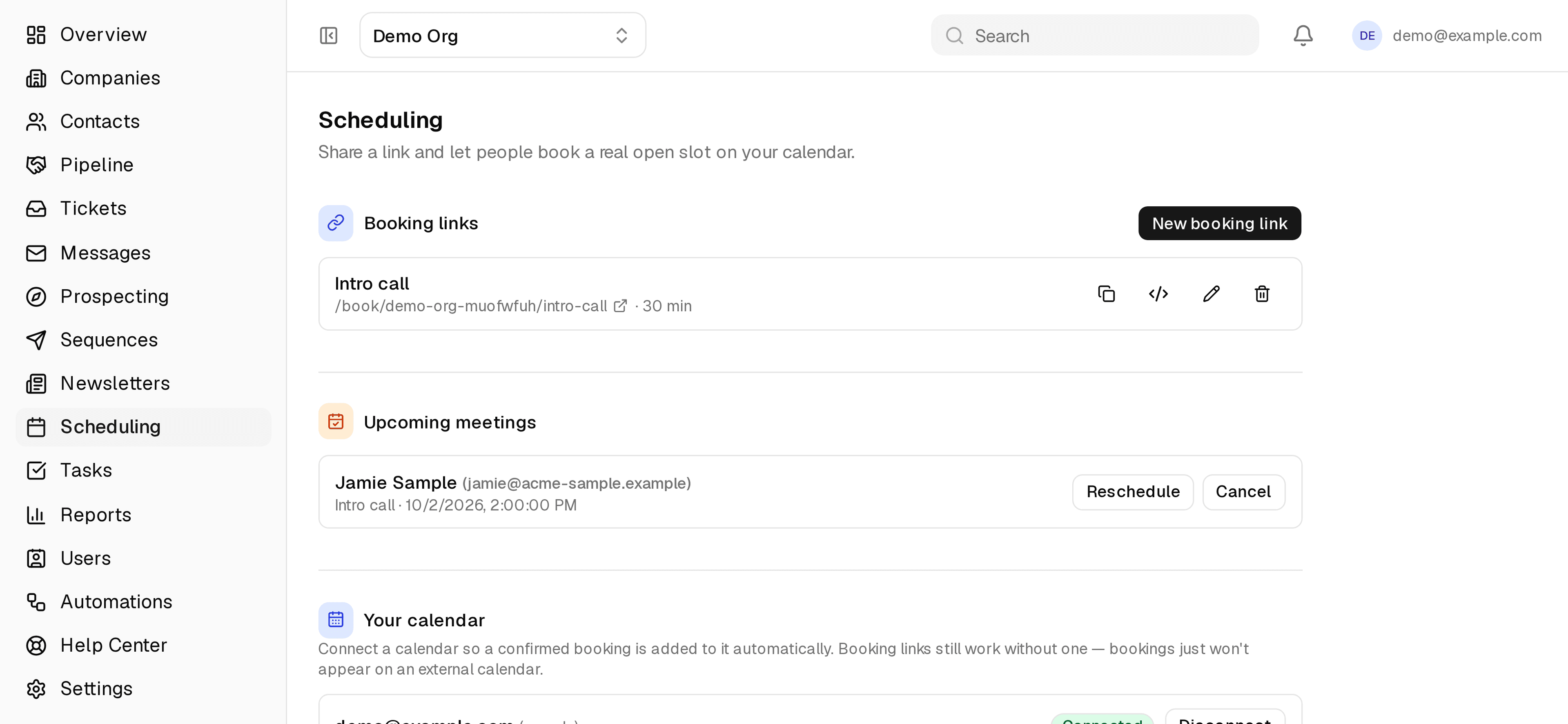1568x724 pixels.
Task: Collapse the sidebar panel icon
Action: 328,35
